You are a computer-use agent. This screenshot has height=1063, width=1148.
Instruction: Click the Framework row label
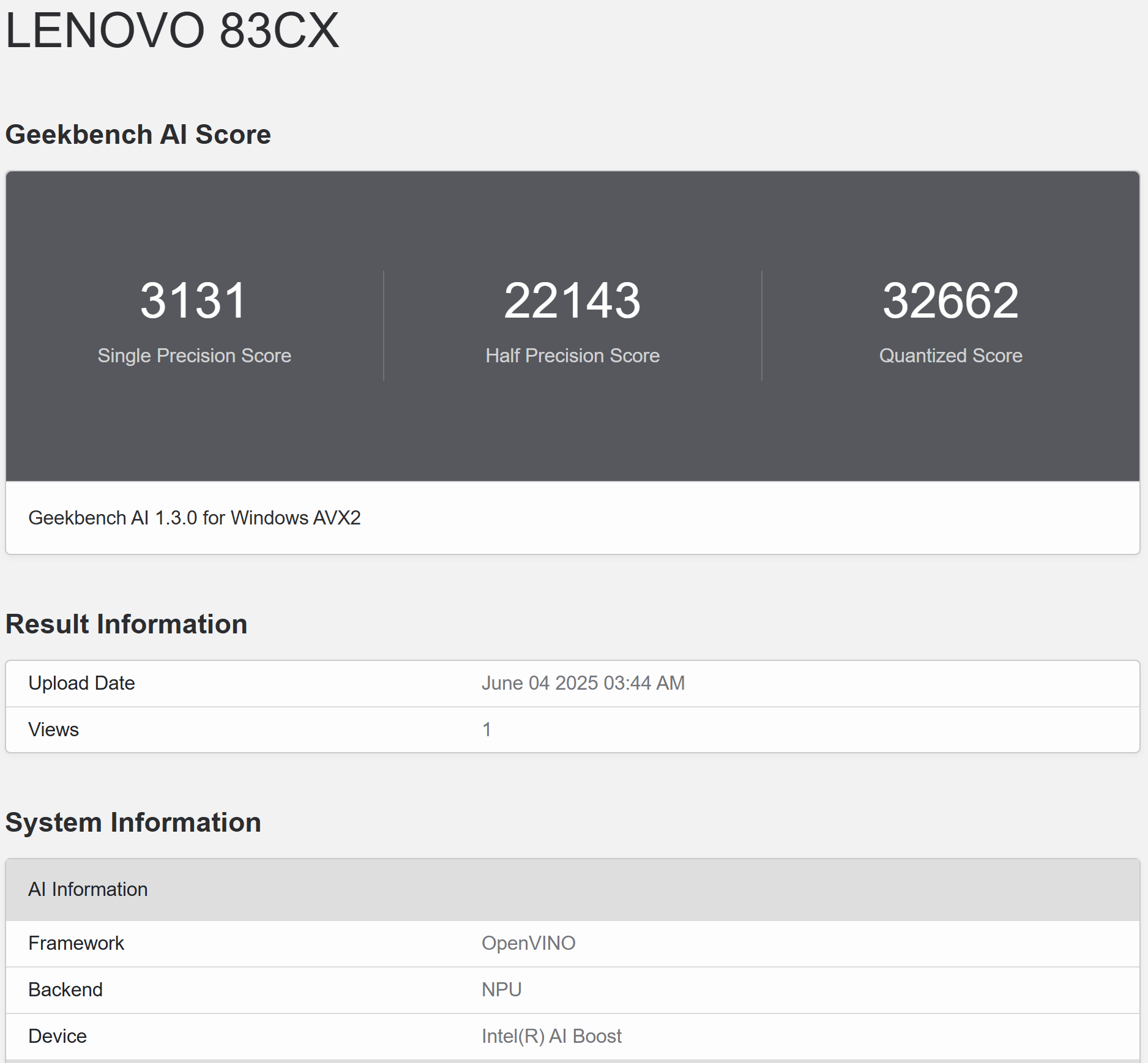pos(76,943)
